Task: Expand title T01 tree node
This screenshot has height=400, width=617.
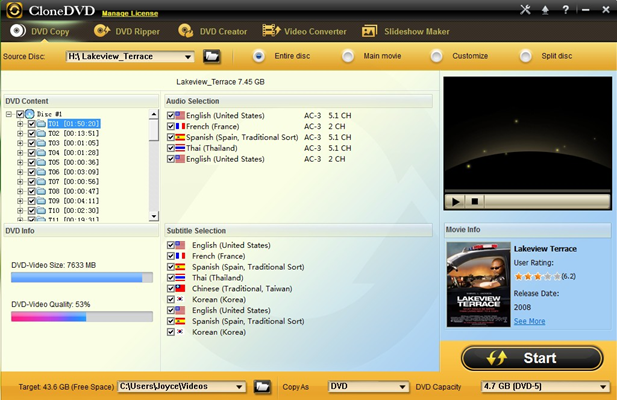Action: (20, 124)
